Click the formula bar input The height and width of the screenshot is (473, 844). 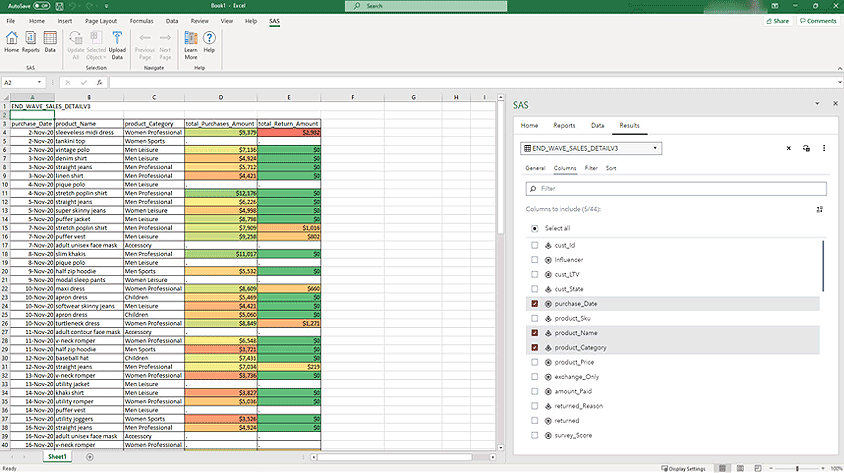click(474, 82)
